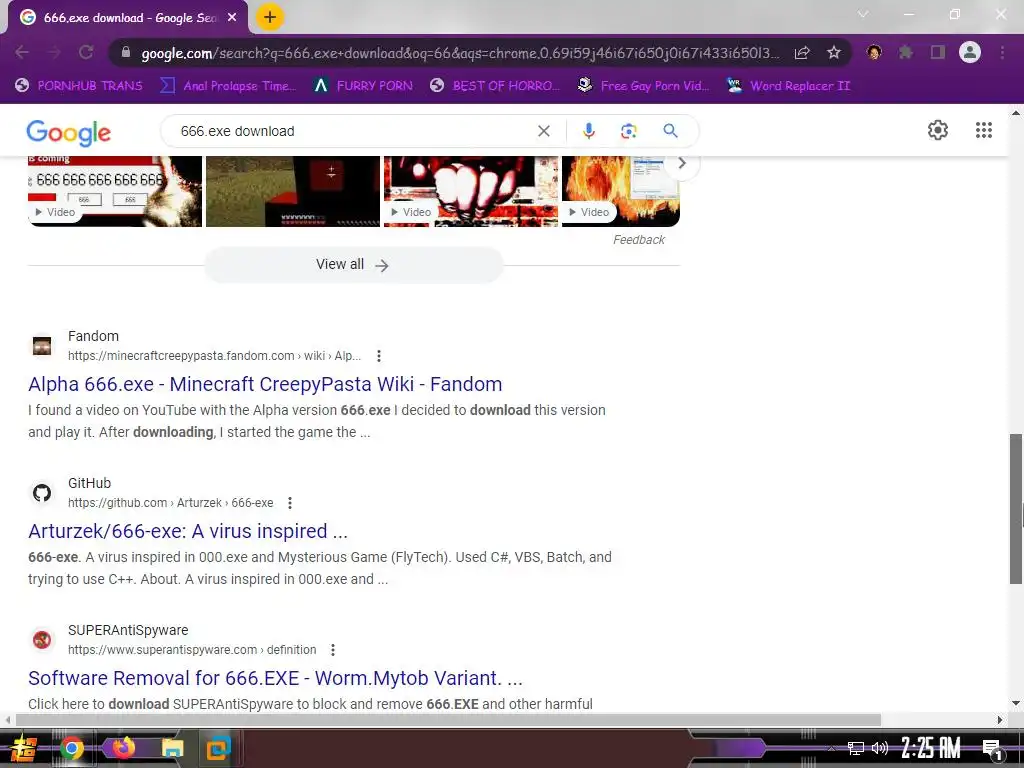Click the horizontal scrollbar thumb
This screenshot has width=1024, height=768.
[x=448, y=720]
